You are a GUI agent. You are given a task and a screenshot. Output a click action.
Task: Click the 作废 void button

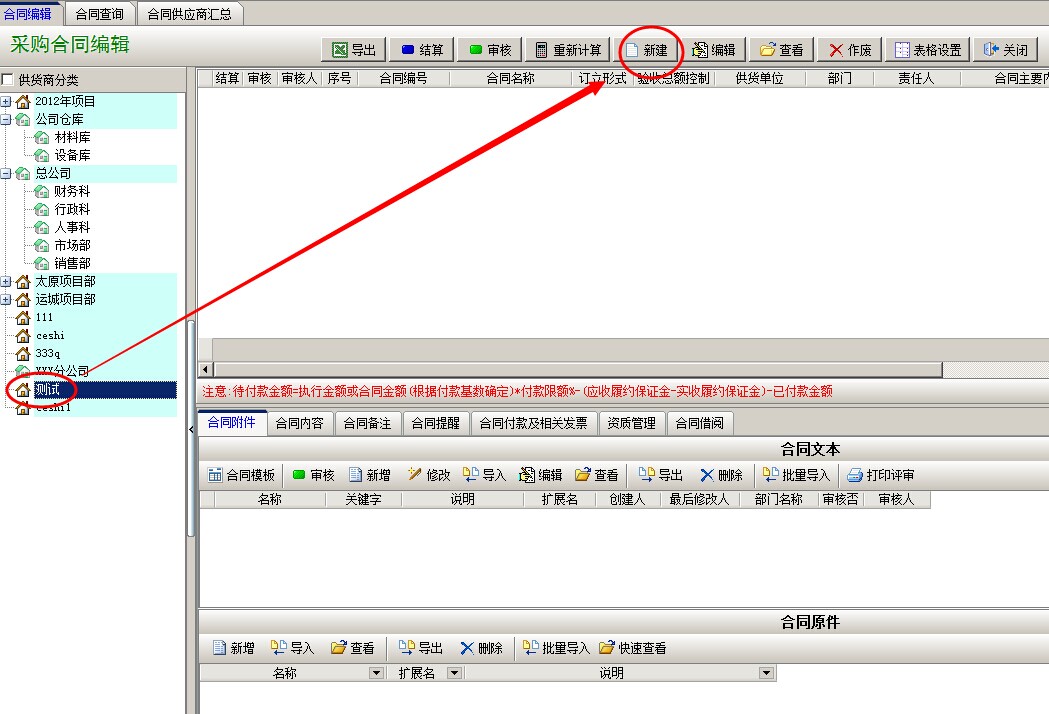849,50
